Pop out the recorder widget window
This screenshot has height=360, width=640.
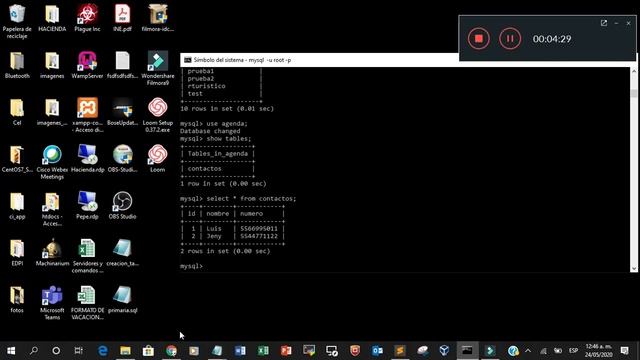(x=604, y=23)
